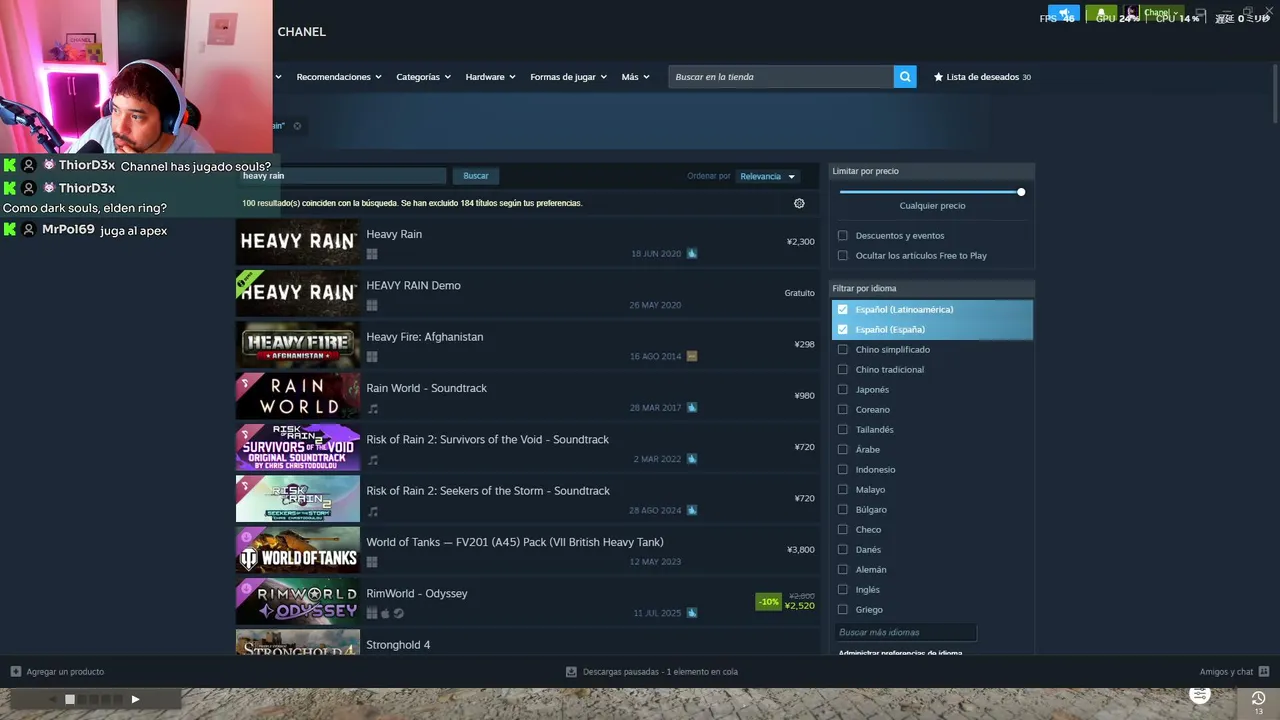The width and height of the screenshot is (1280, 720).
Task: Open Lista de deseados wishlist
Action: [982, 77]
